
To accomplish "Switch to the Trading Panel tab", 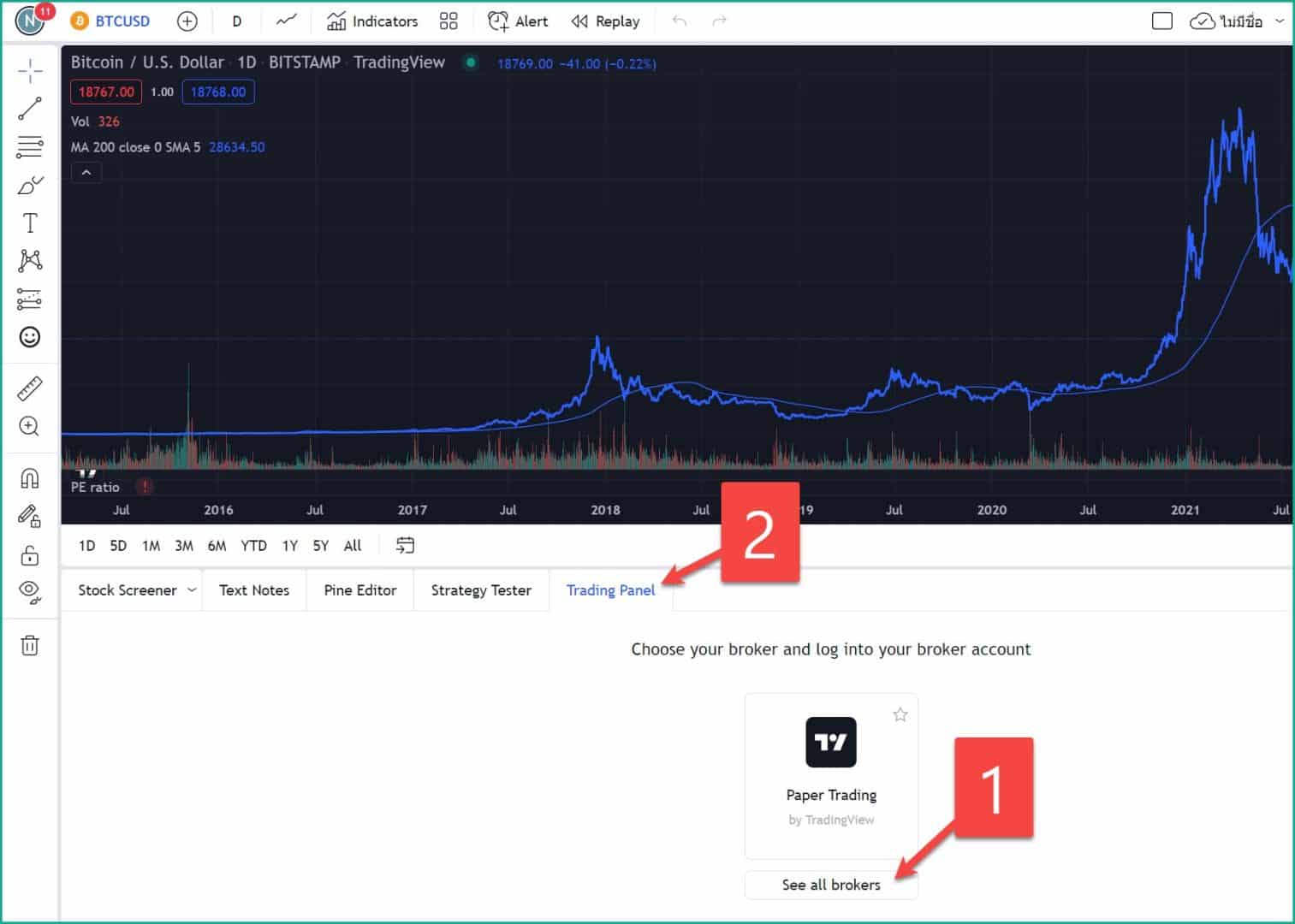I will pyautogui.click(x=611, y=590).
